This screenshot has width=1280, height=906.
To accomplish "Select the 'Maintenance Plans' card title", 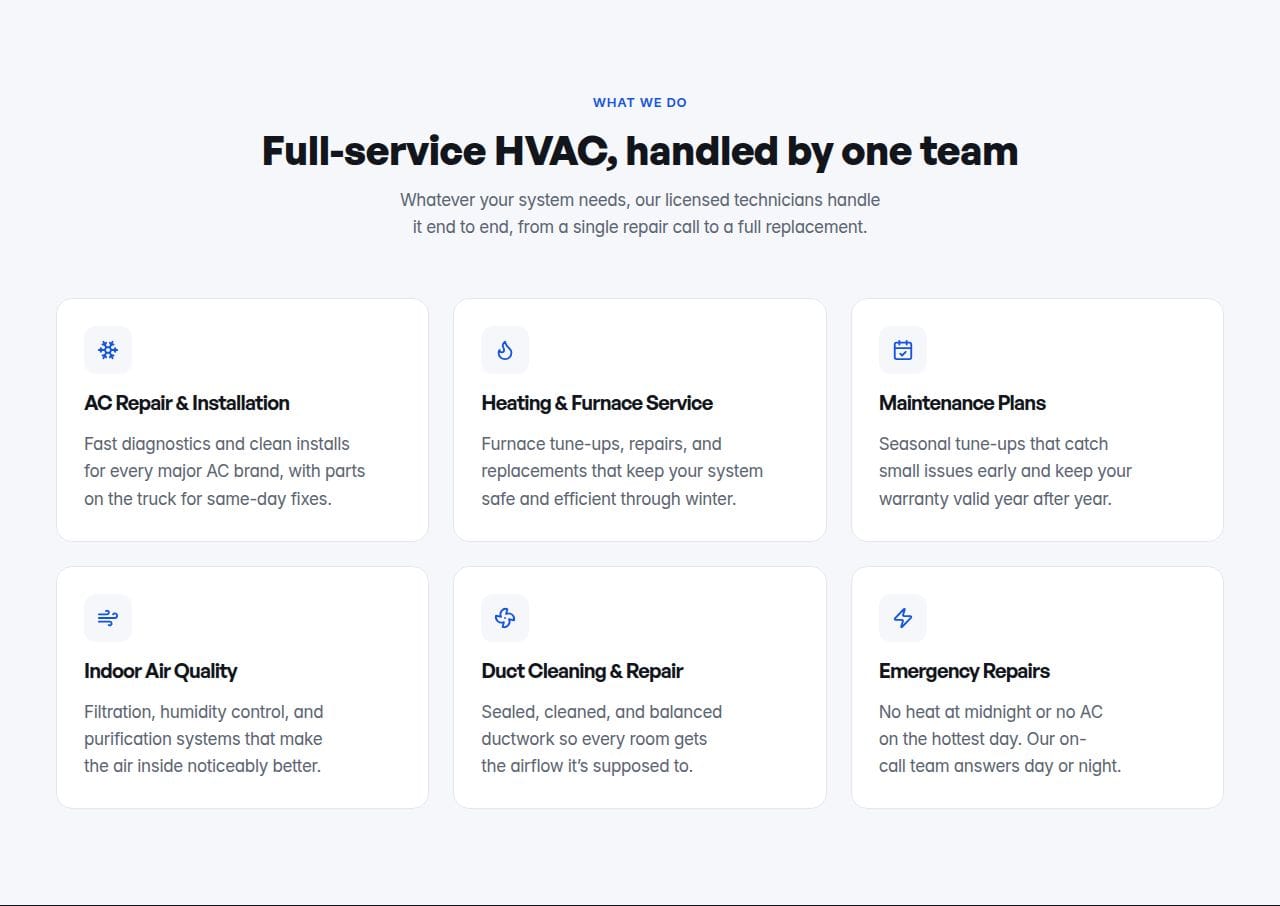I will click(x=962, y=403).
